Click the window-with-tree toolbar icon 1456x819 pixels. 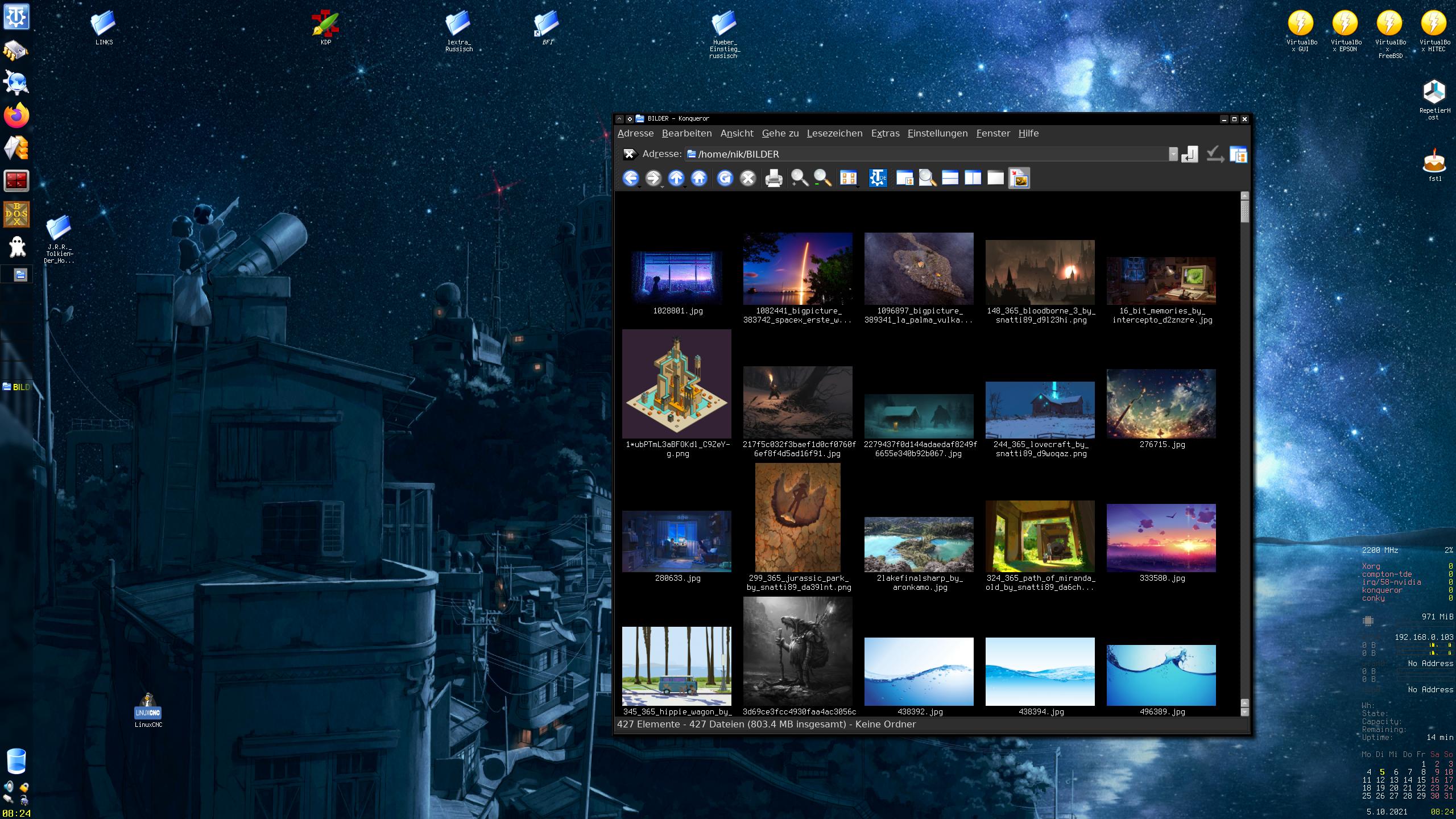904,178
